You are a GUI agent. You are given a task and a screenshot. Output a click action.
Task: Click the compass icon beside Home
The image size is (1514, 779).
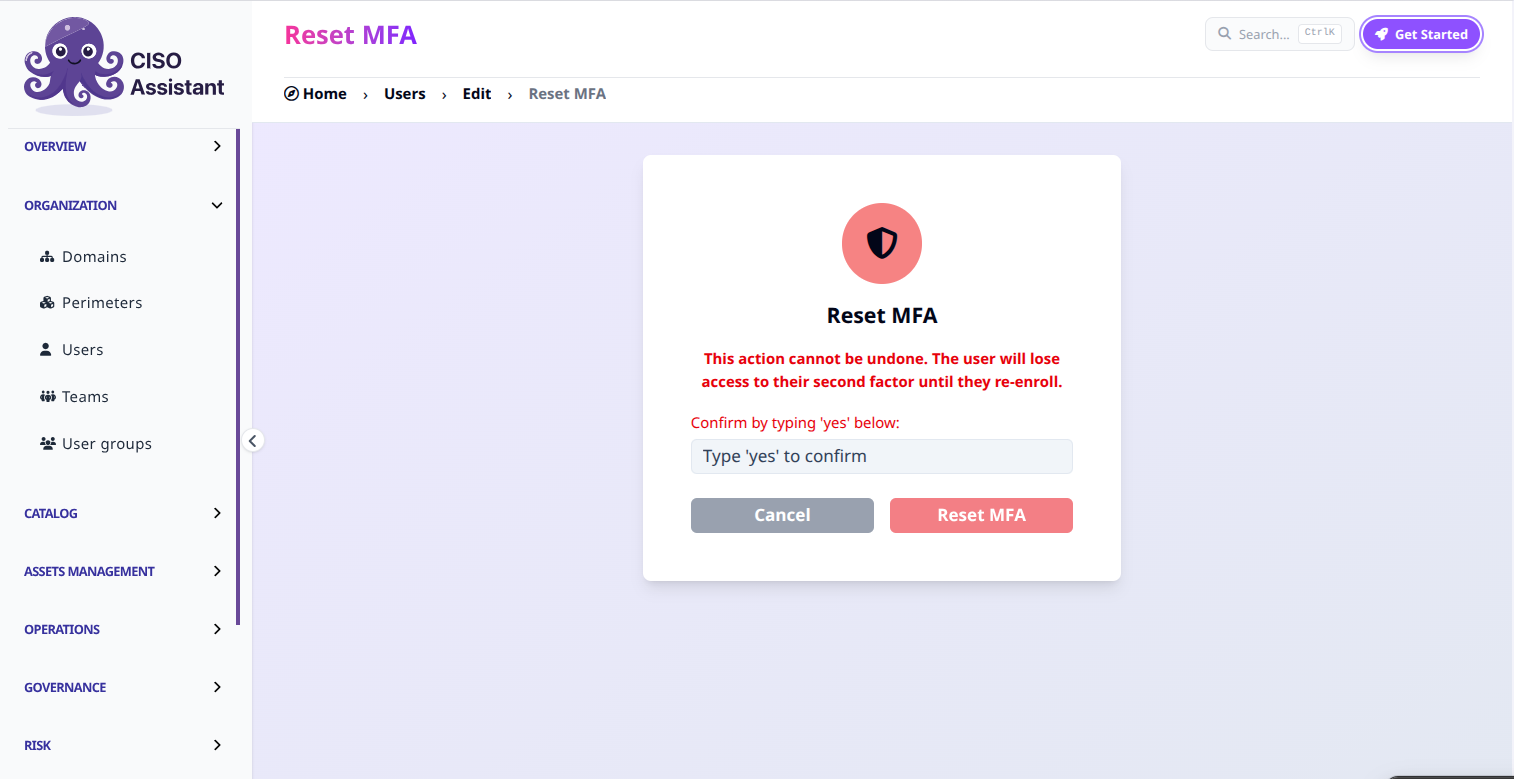coord(292,94)
